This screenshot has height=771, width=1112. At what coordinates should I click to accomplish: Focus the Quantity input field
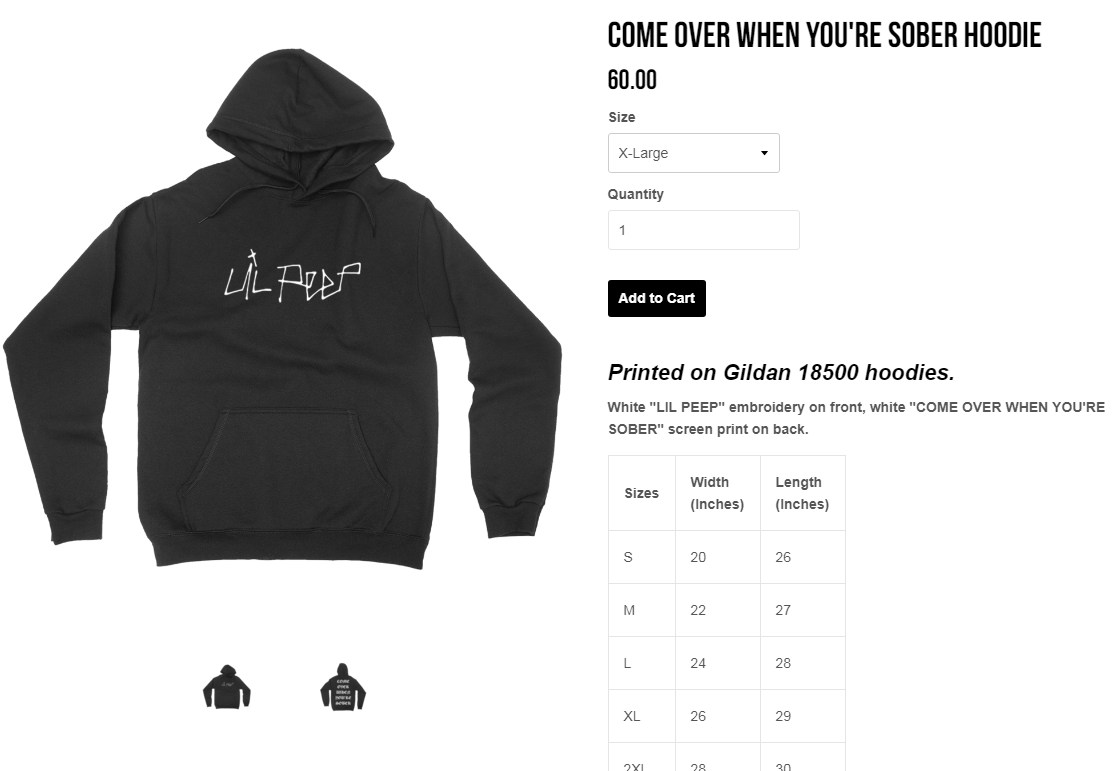click(x=703, y=230)
